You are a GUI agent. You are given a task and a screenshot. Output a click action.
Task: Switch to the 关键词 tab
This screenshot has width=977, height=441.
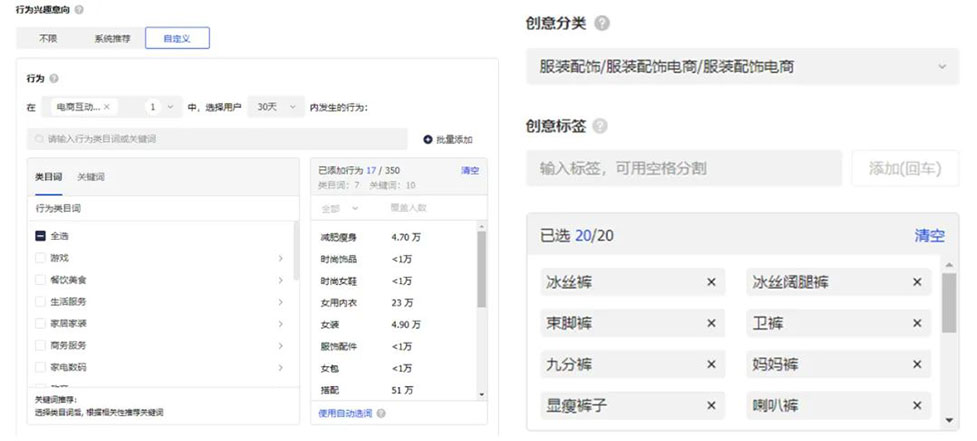click(91, 177)
